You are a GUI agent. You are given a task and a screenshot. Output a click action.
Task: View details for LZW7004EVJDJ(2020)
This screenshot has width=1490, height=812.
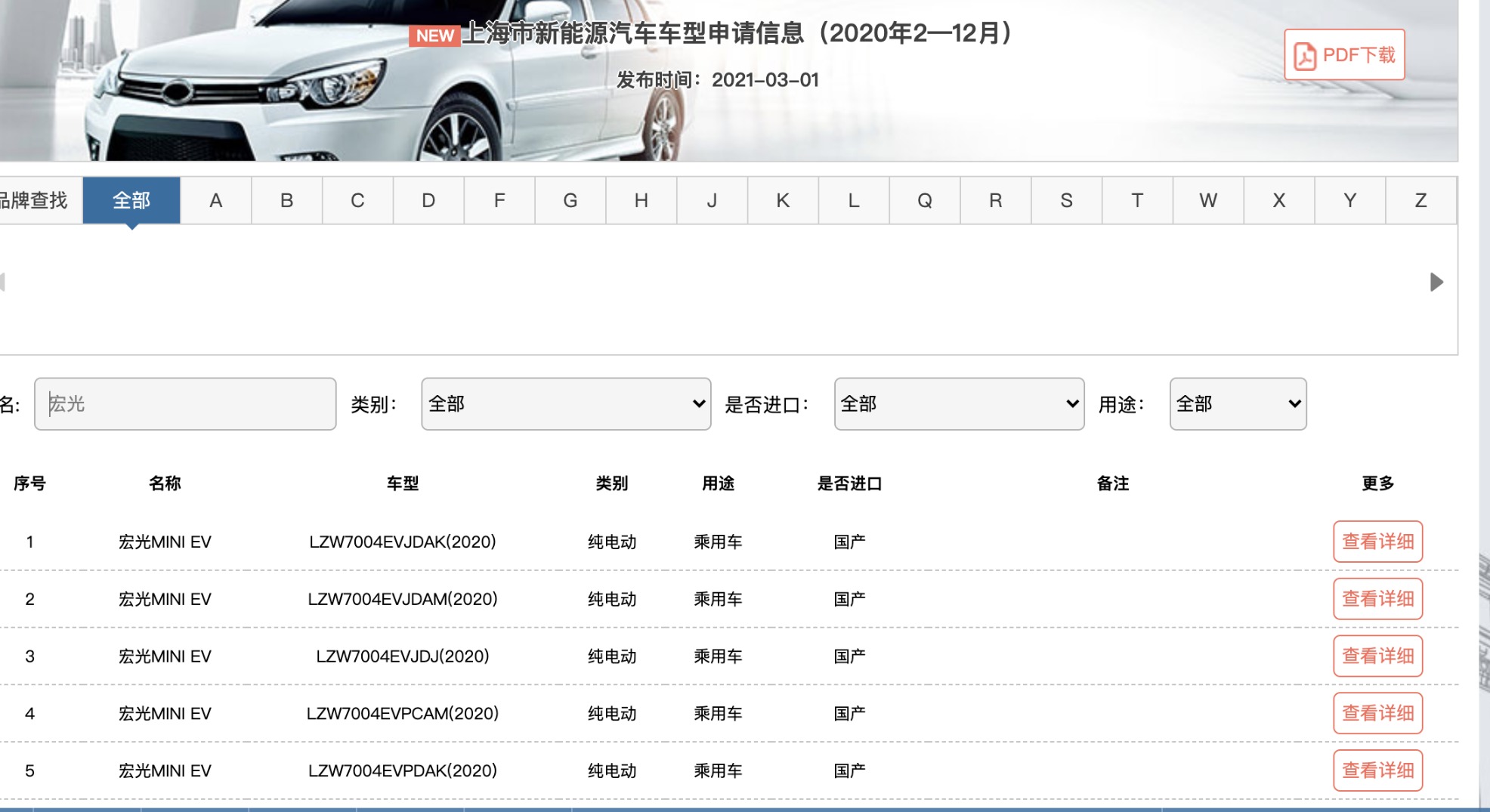click(x=1377, y=656)
